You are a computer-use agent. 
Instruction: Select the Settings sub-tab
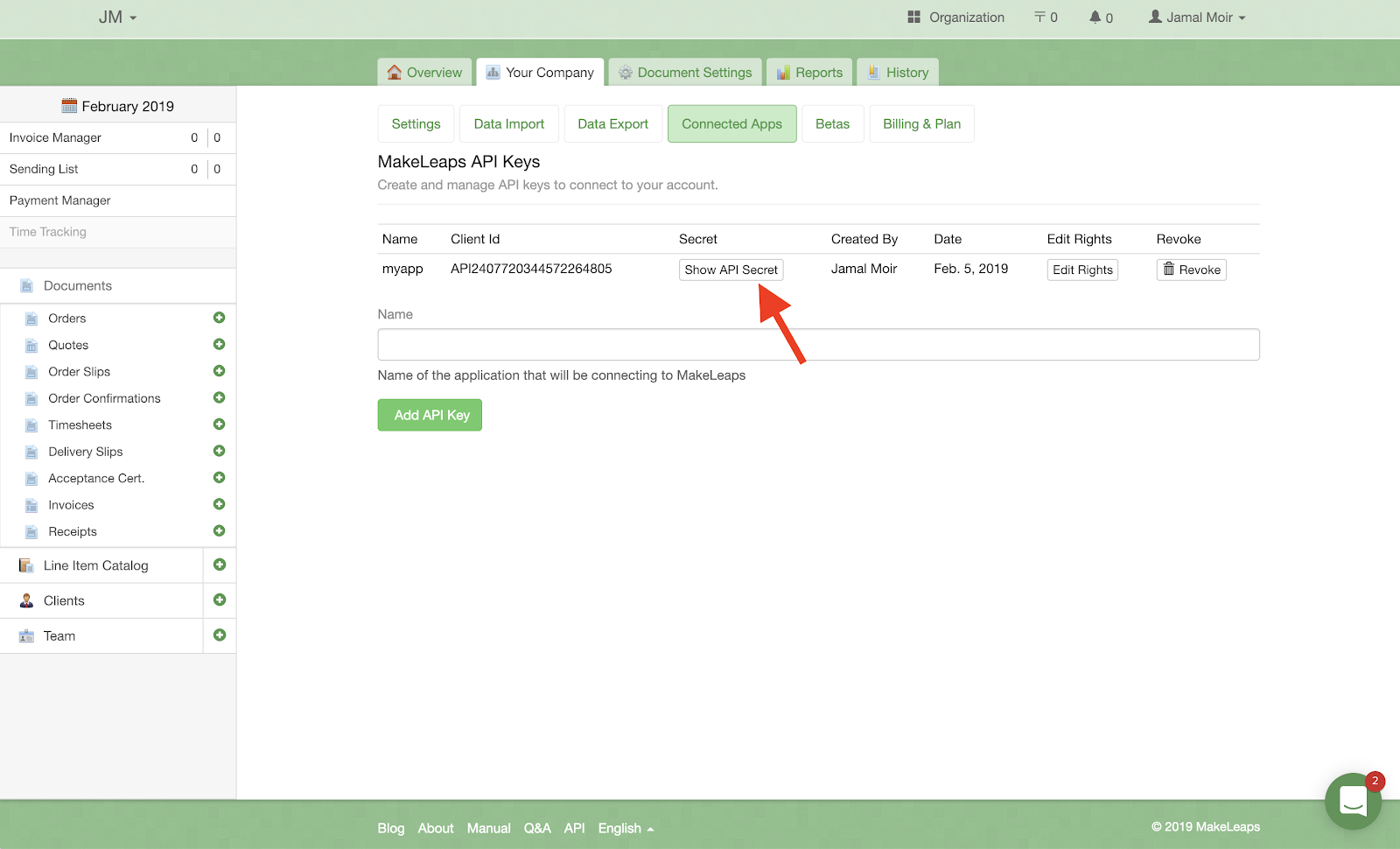point(416,123)
